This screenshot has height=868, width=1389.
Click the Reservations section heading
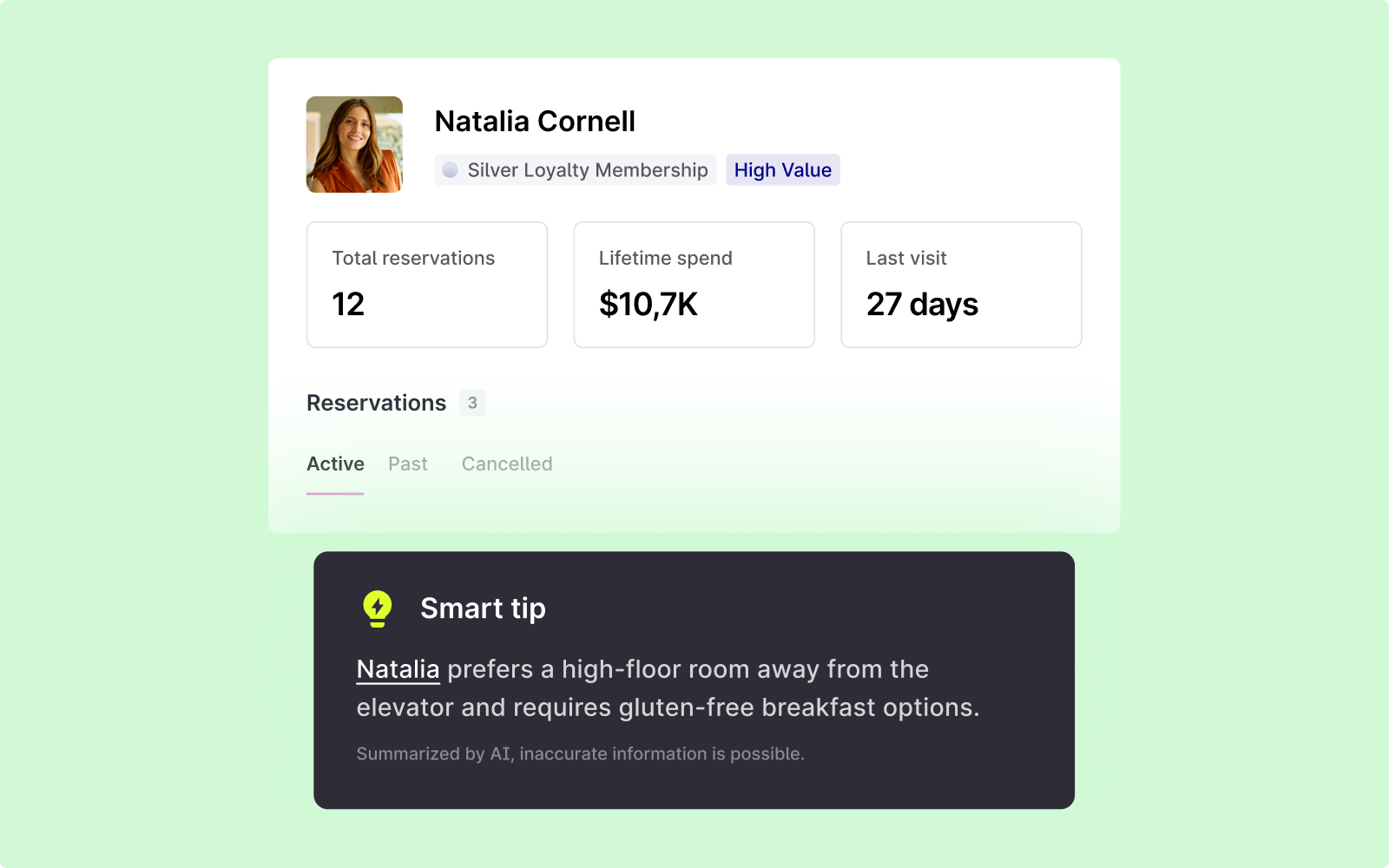[376, 403]
